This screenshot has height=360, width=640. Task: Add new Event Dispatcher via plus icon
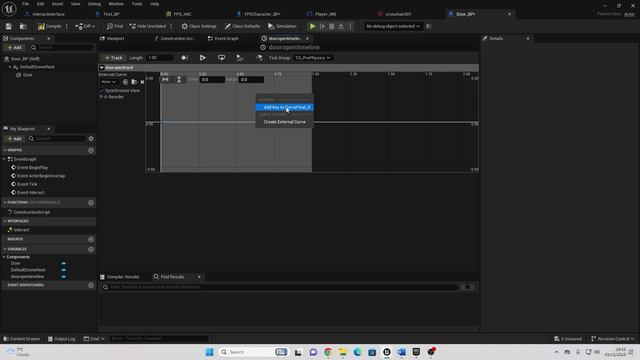tap(91, 285)
